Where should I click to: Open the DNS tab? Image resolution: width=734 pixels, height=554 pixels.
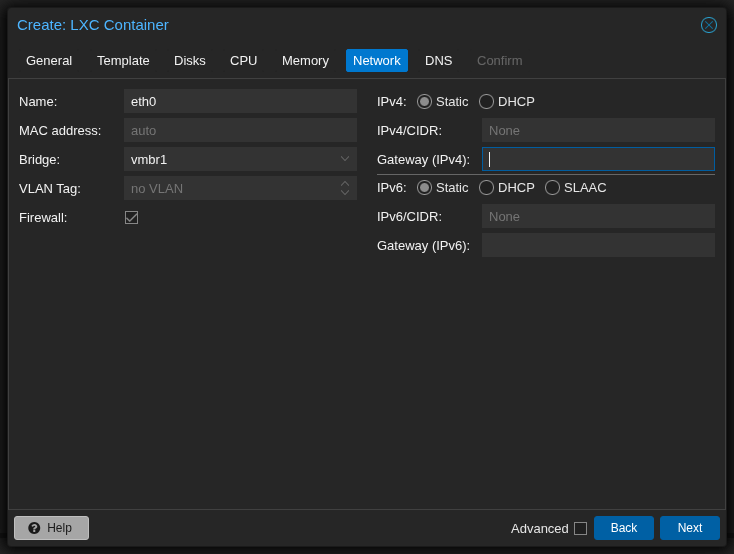438,60
